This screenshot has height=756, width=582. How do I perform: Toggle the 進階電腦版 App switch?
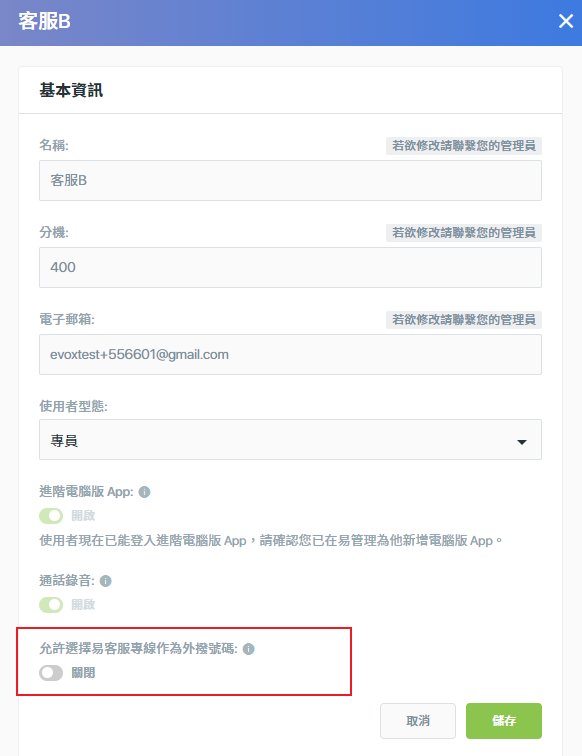51,516
